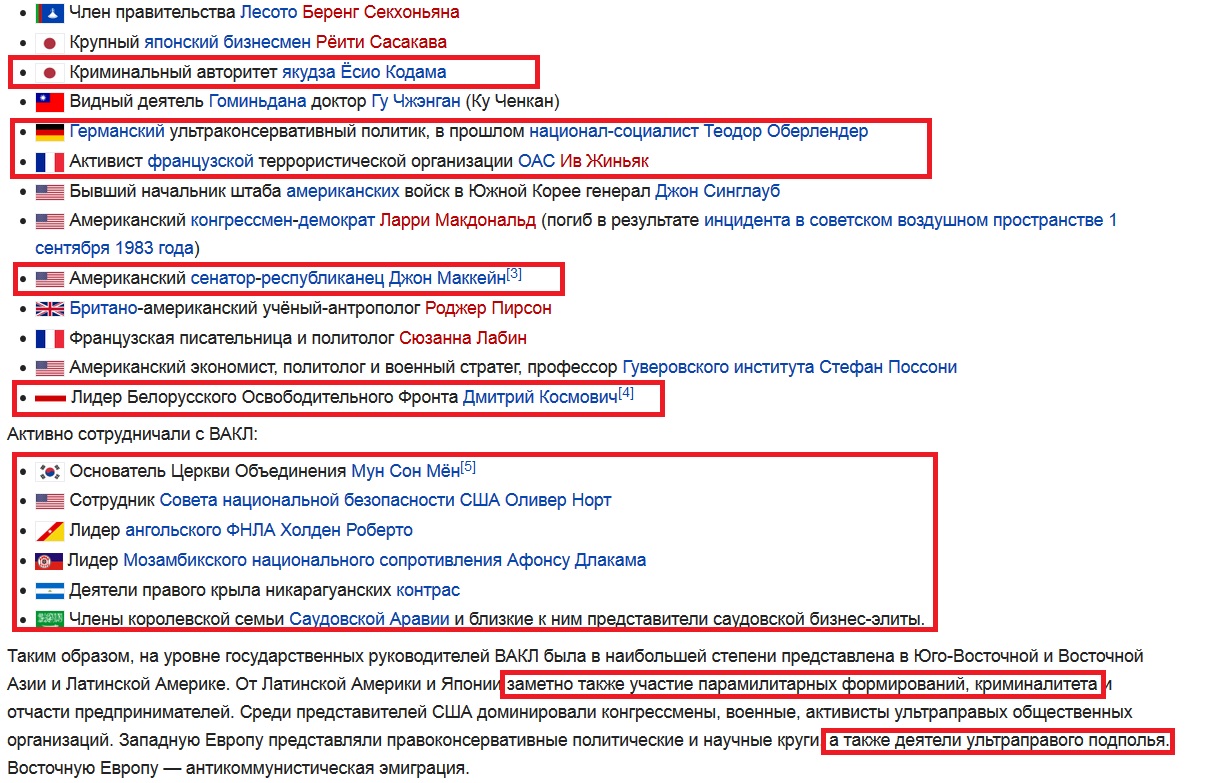Click the white-red-white Belarusian flag icon
The image size is (1205, 783).
point(50,398)
